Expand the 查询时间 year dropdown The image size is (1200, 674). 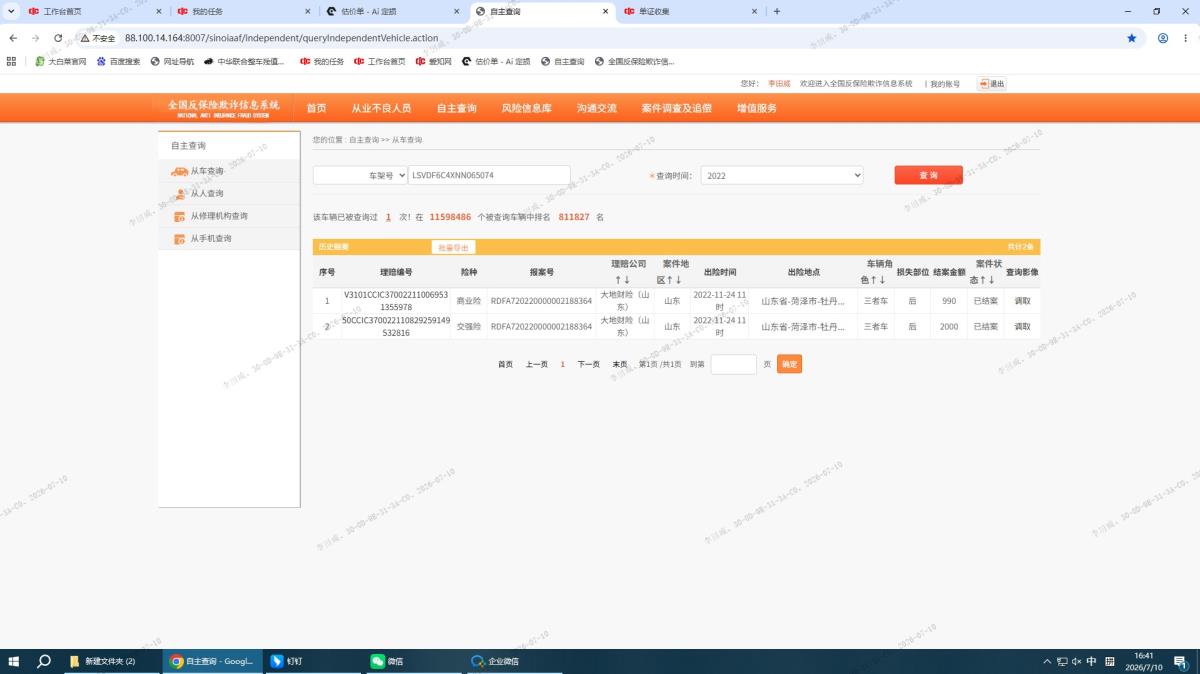[781, 175]
